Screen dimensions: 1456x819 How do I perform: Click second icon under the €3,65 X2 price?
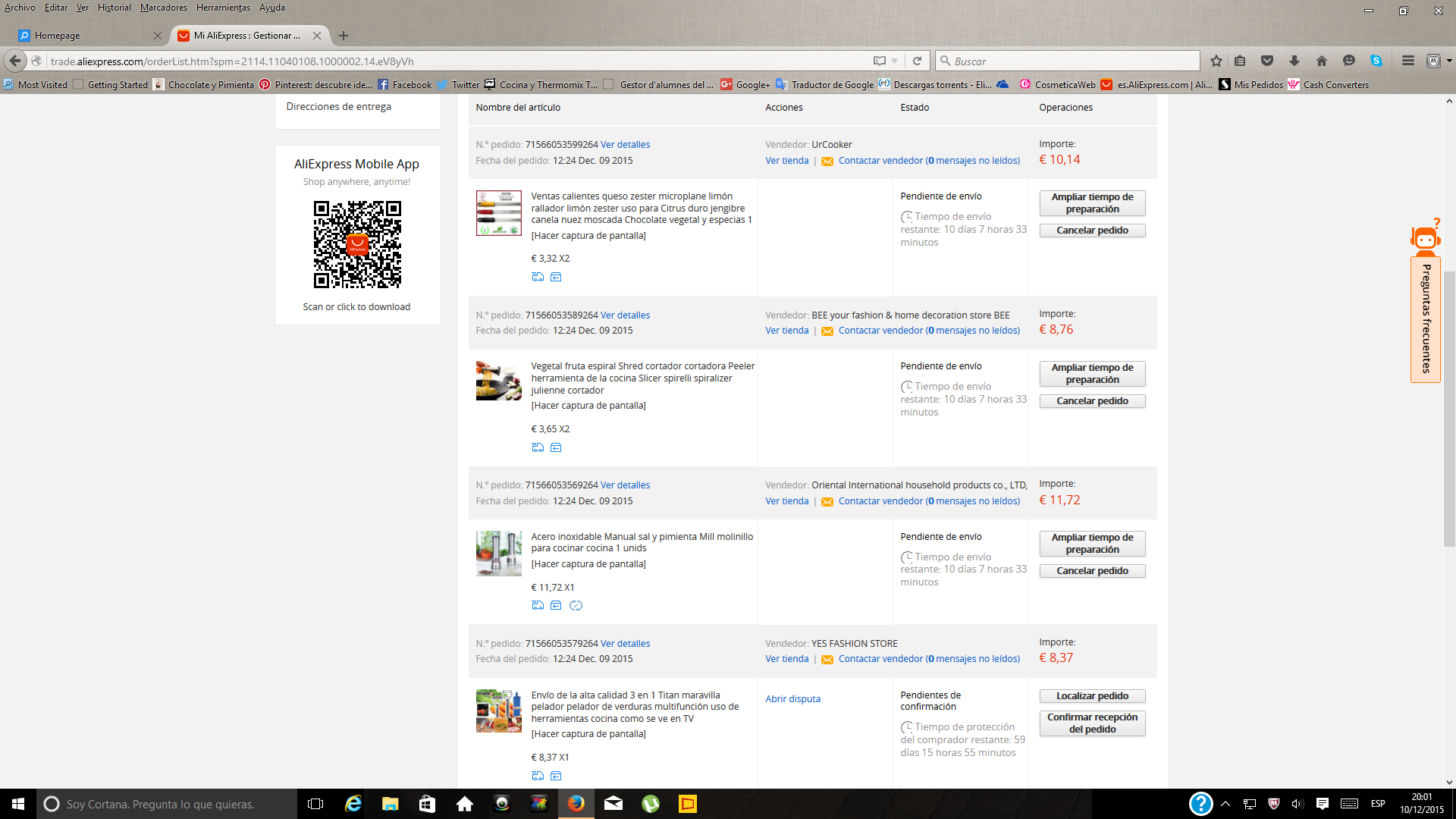tap(556, 447)
